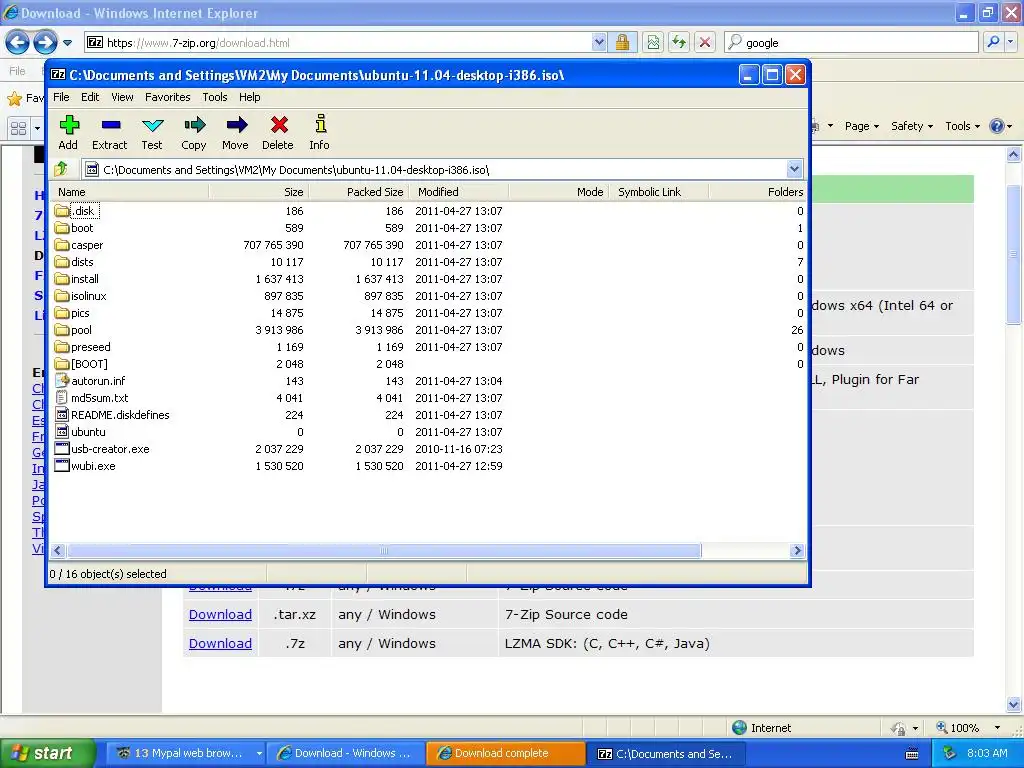Click the security lock icon in address bar
The width and height of the screenshot is (1024, 768).
pos(622,42)
